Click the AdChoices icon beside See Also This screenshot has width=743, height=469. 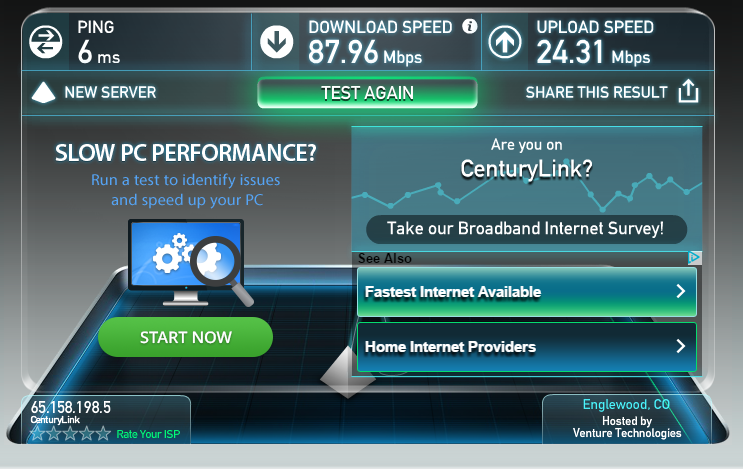click(x=694, y=258)
